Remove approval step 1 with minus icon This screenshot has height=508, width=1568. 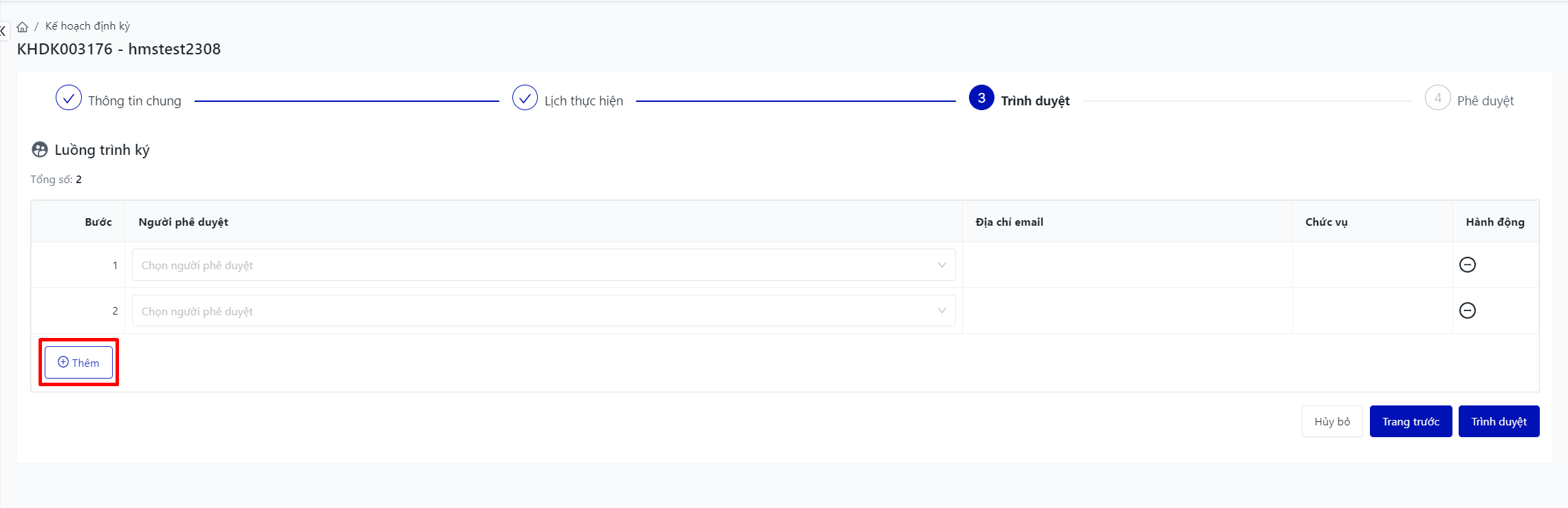point(1467,265)
